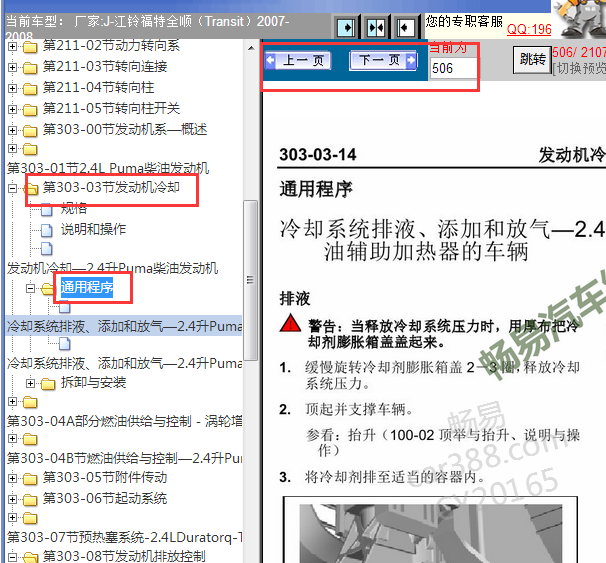The image size is (606, 563).
Task: Expand the 第303-00节发动机系—概述 folder
Action: [12, 130]
